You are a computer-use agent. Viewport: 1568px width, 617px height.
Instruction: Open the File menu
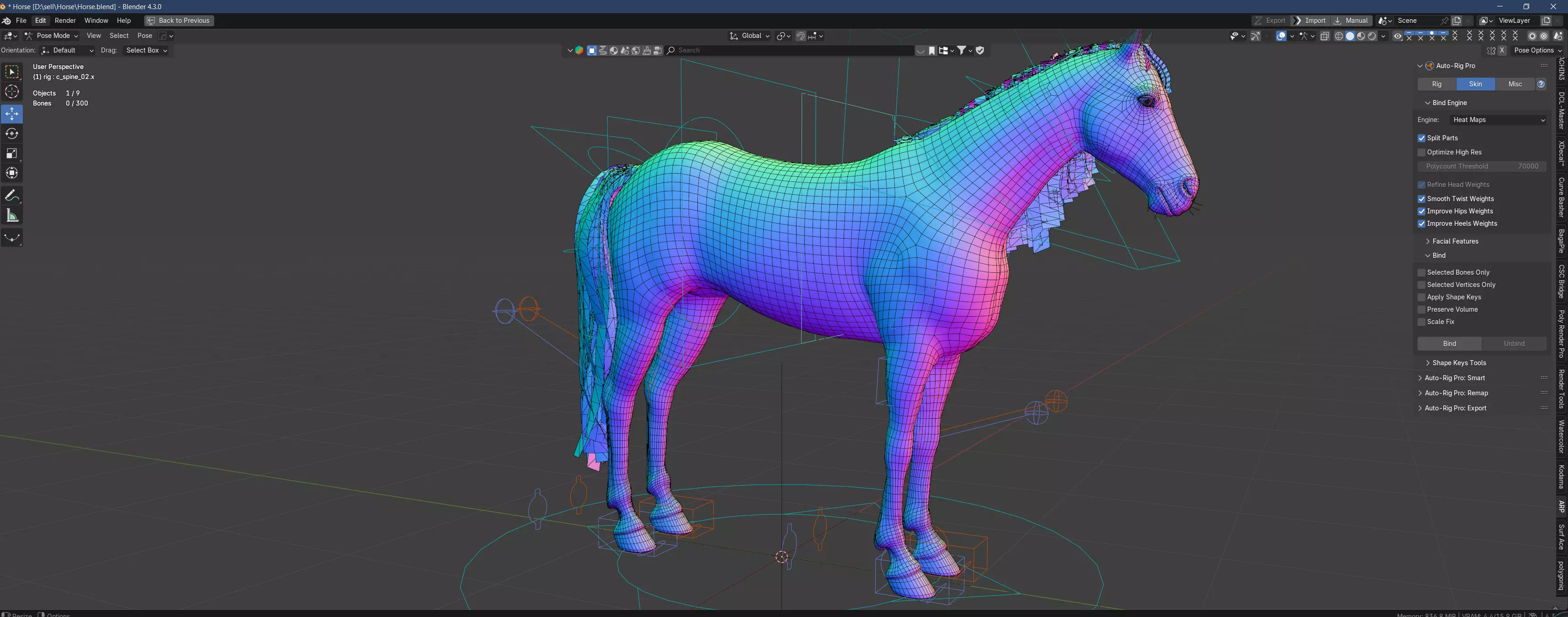pos(21,21)
